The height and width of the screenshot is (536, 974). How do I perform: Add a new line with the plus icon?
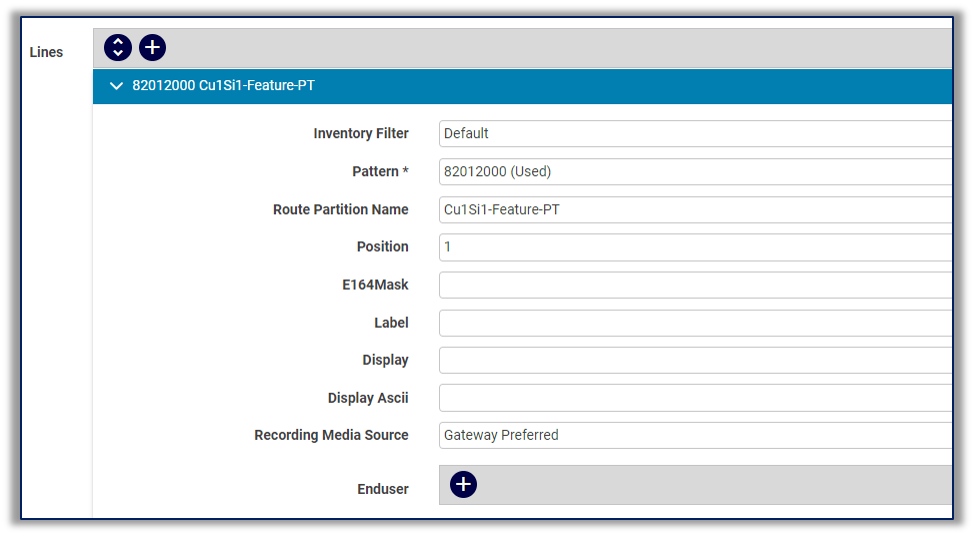[152, 47]
